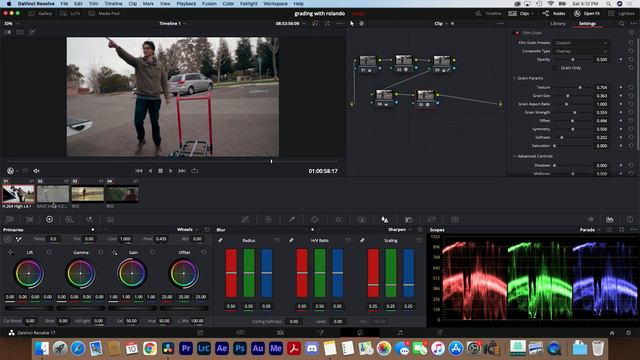Viewport: 640px width, 360px height.
Task: Switch to Open FX Library tab
Action: click(x=558, y=24)
